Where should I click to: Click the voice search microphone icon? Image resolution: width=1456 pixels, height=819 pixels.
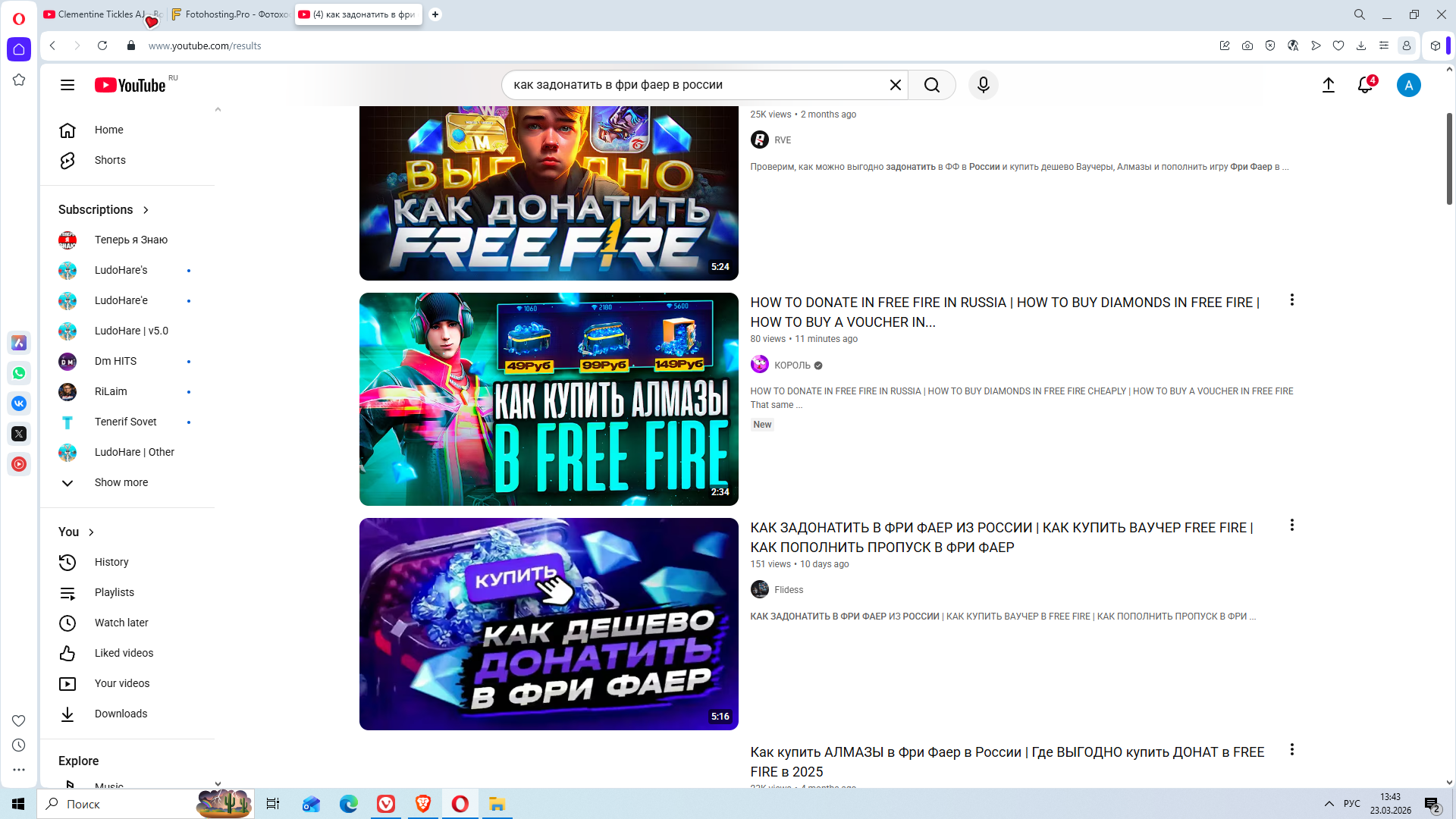(983, 85)
